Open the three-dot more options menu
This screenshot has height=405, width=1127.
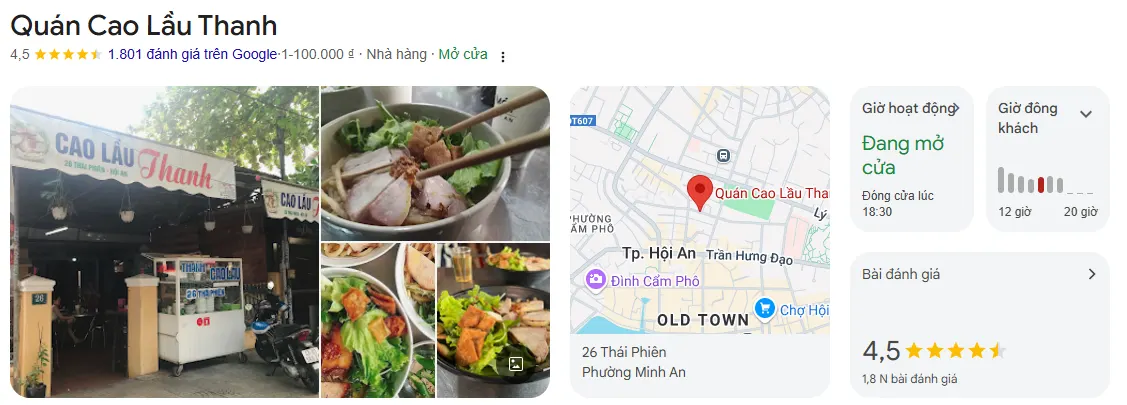coord(502,57)
